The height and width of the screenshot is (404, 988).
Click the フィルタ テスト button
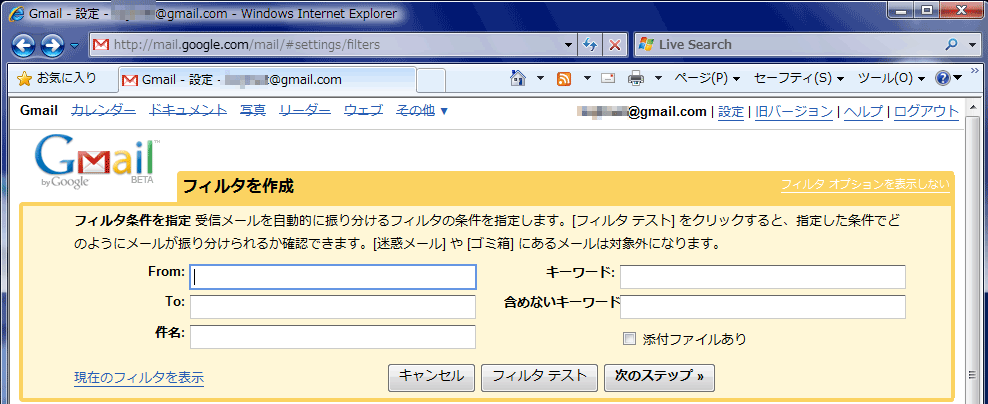point(539,376)
